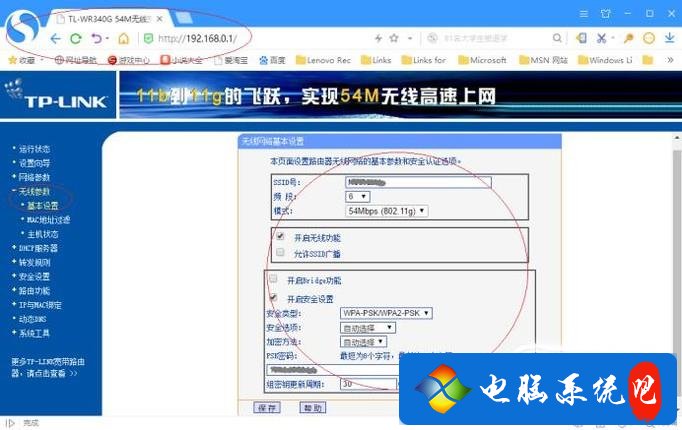Open the 模式 54Mbps dropdown
The image size is (682, 430).
pos(387,211)
